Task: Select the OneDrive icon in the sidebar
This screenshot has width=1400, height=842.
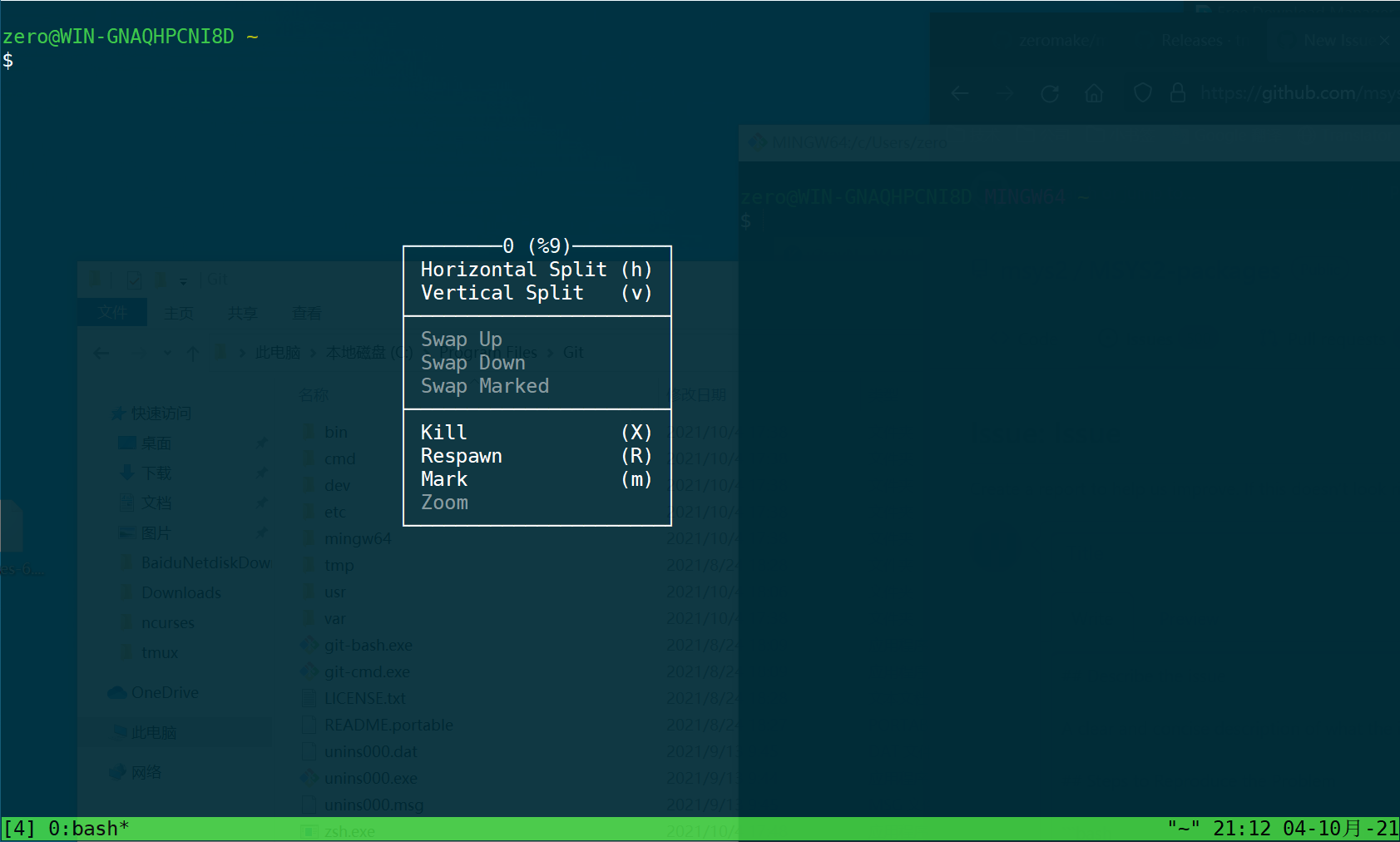Action: point(116,692)
